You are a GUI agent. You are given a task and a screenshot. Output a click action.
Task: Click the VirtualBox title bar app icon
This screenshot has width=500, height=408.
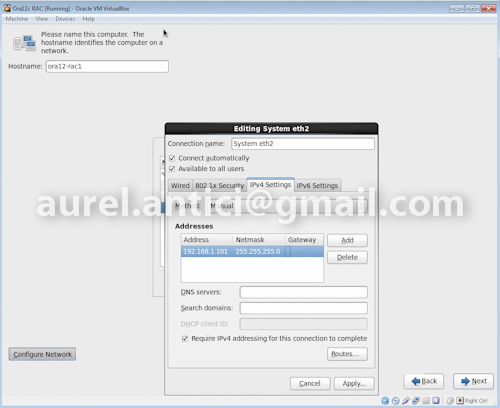tap(7, 8)
